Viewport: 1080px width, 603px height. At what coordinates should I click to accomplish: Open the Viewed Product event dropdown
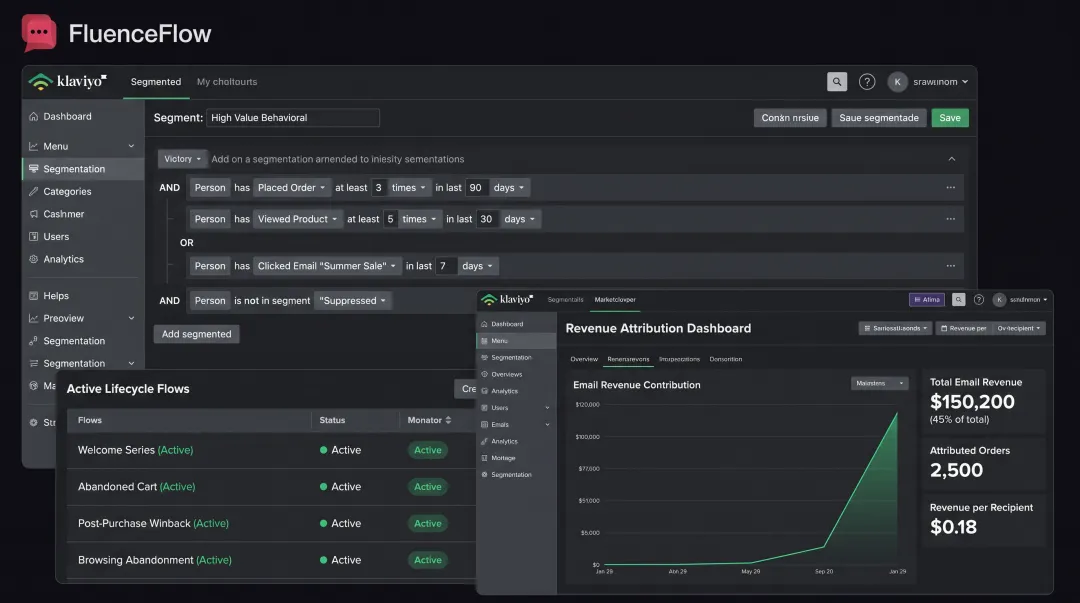[297, 219]
